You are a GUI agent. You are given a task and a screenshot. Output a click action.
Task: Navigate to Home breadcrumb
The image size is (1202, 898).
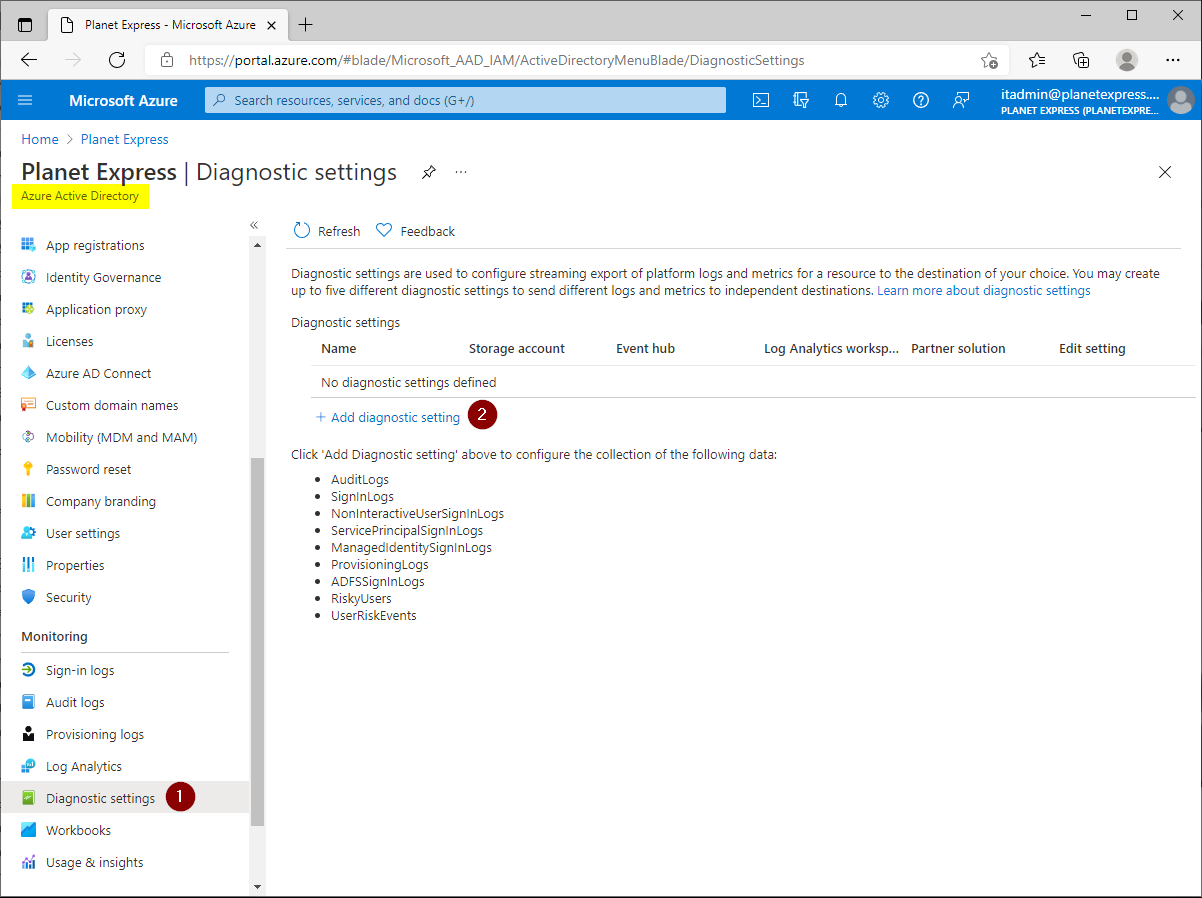[x=40, y=139]
